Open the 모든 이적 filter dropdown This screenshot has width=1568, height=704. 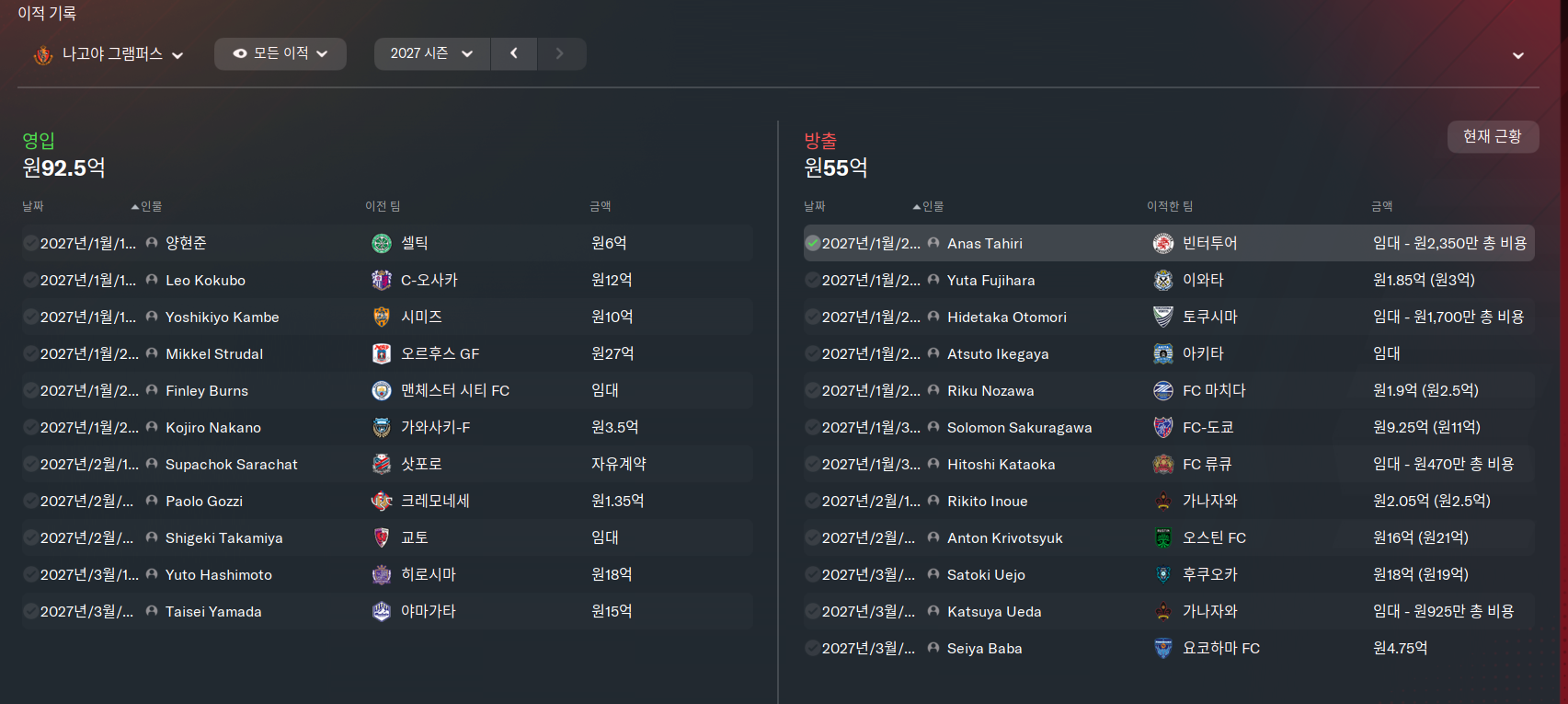pyautogui.click(x=280, y=53)
